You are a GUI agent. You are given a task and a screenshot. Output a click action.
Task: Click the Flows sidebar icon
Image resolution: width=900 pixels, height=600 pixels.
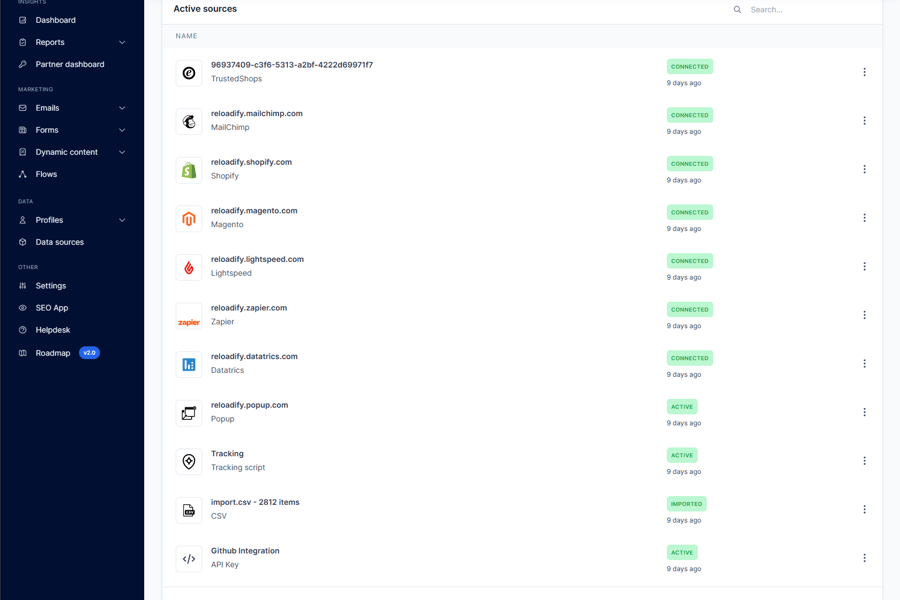(x=22, y=174)
